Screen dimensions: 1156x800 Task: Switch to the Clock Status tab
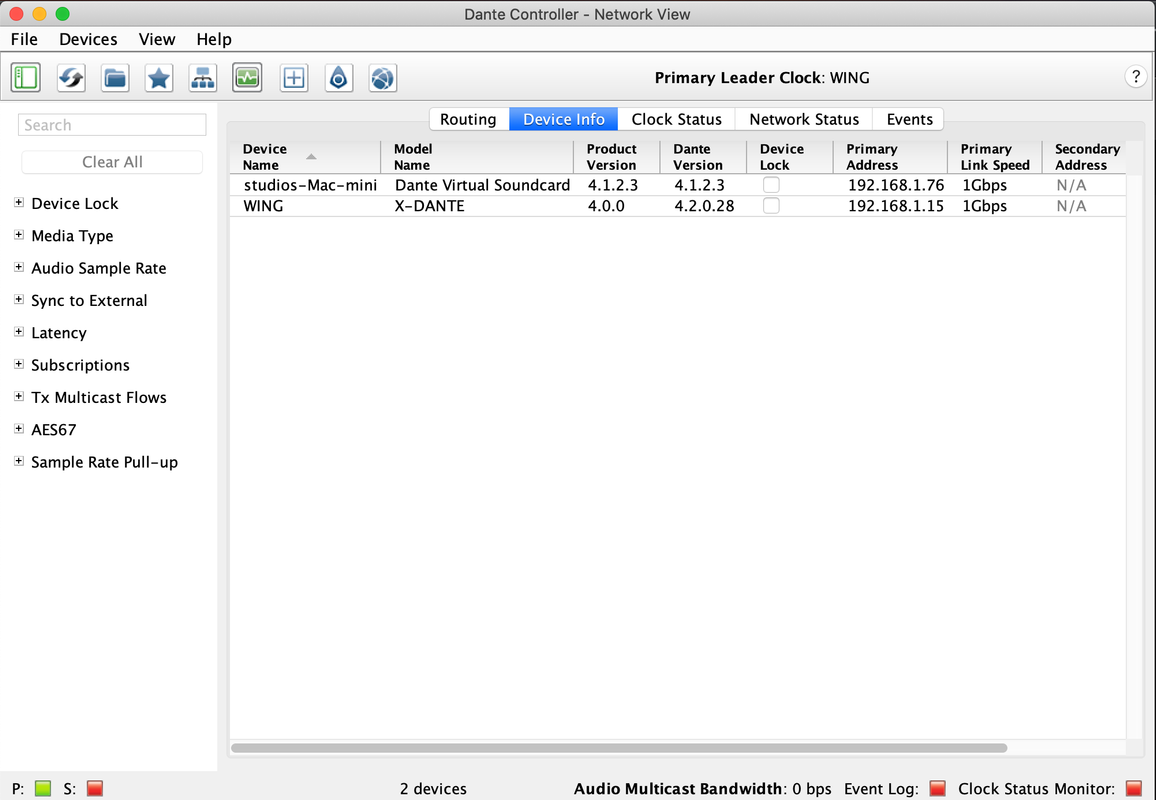(676, 119)
